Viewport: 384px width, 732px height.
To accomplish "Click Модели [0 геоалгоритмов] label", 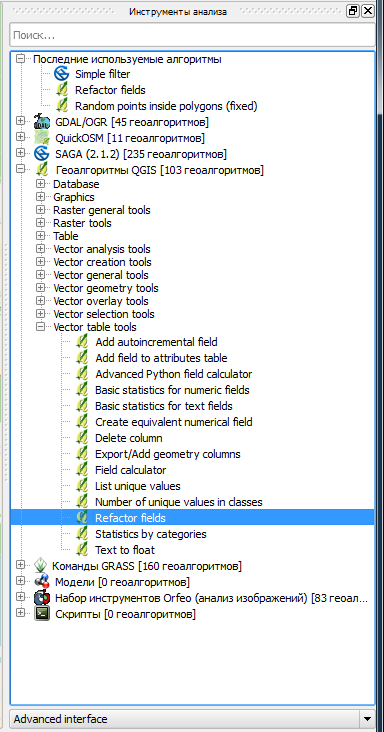I will click(122, 583).
